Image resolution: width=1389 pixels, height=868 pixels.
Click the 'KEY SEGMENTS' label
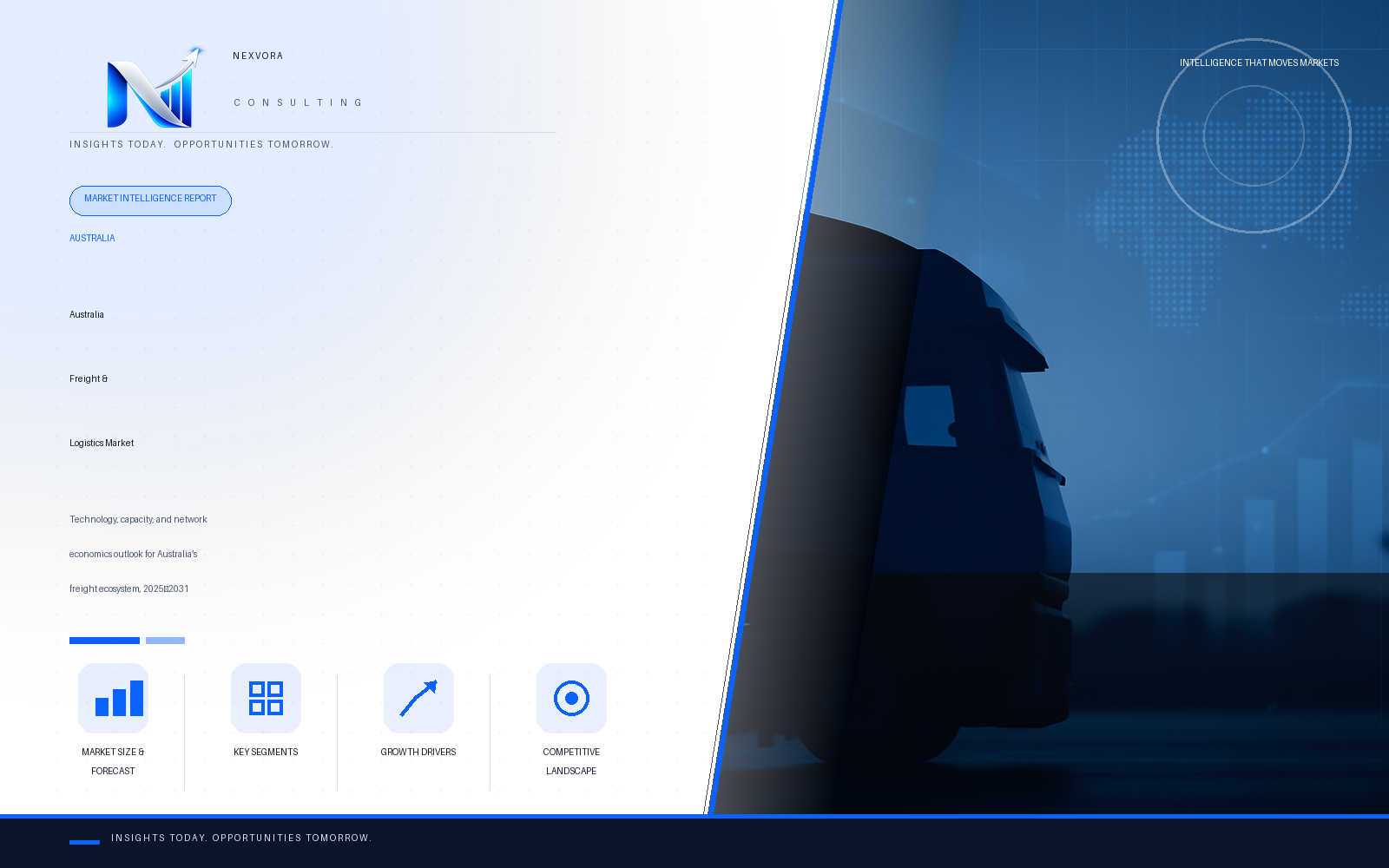[266, 752]
